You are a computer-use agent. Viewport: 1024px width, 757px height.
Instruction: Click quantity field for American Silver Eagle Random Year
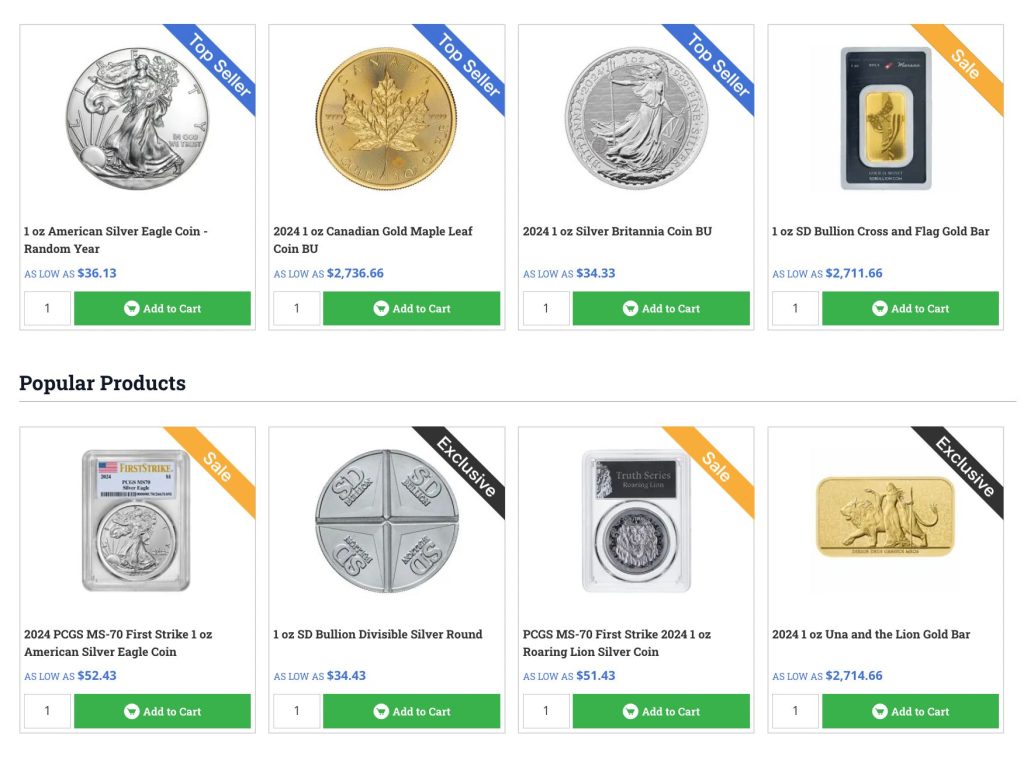47,309
